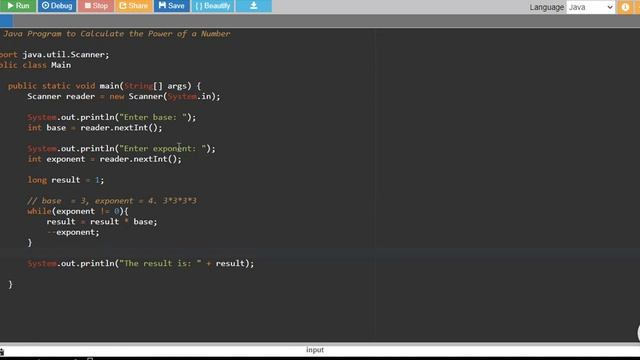This screenshot has height=360, width=640.
Task: Click the comment 'Java Program to Calculate the Power'
Action: point(116,33)
